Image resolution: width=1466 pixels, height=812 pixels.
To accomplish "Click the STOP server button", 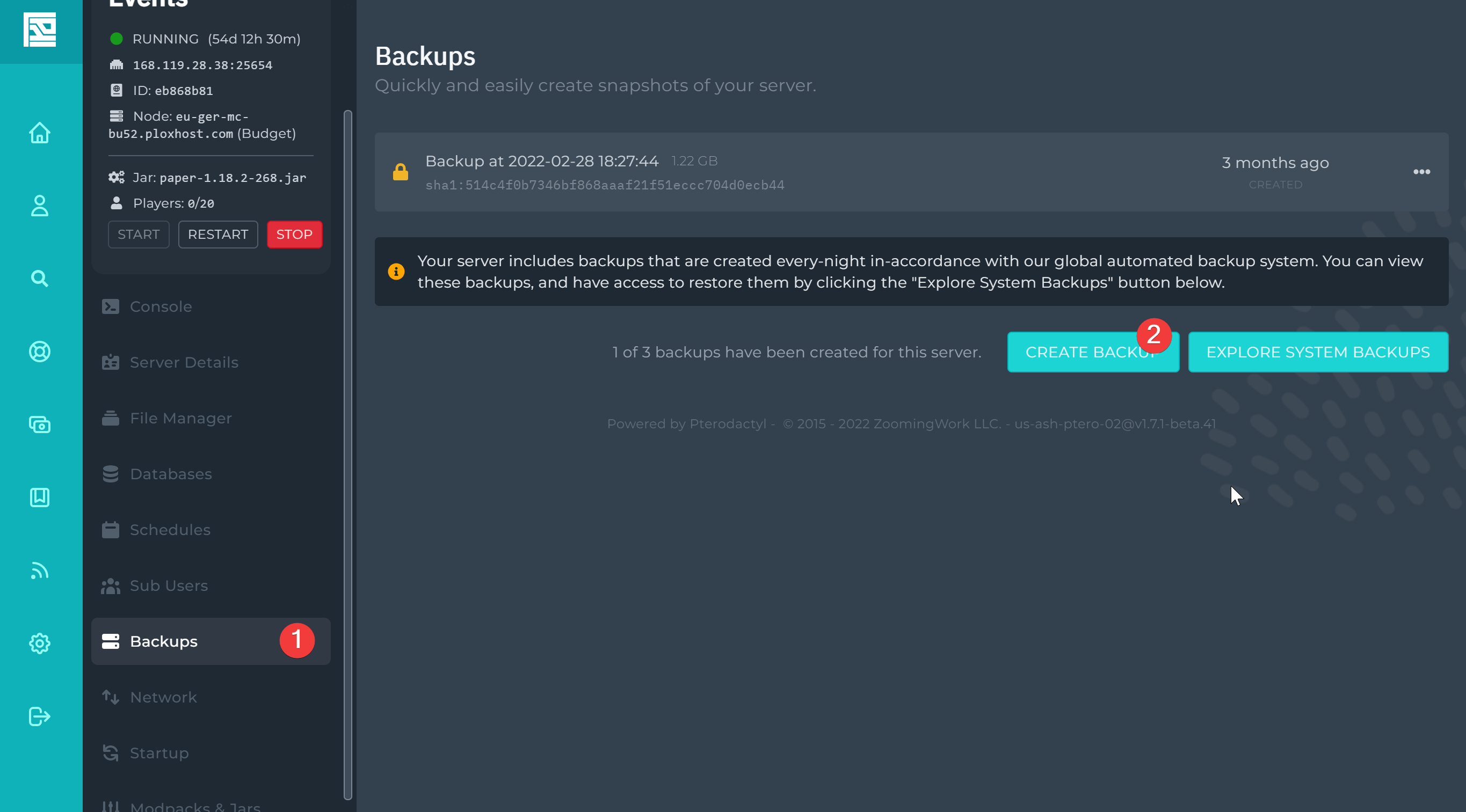I will point(294,234).
